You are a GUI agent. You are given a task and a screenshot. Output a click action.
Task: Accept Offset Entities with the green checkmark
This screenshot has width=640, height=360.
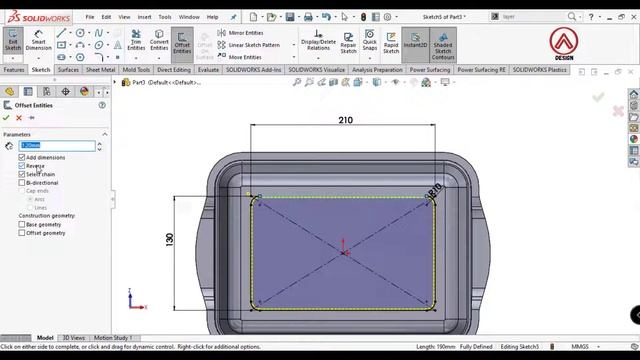[6, 118]
